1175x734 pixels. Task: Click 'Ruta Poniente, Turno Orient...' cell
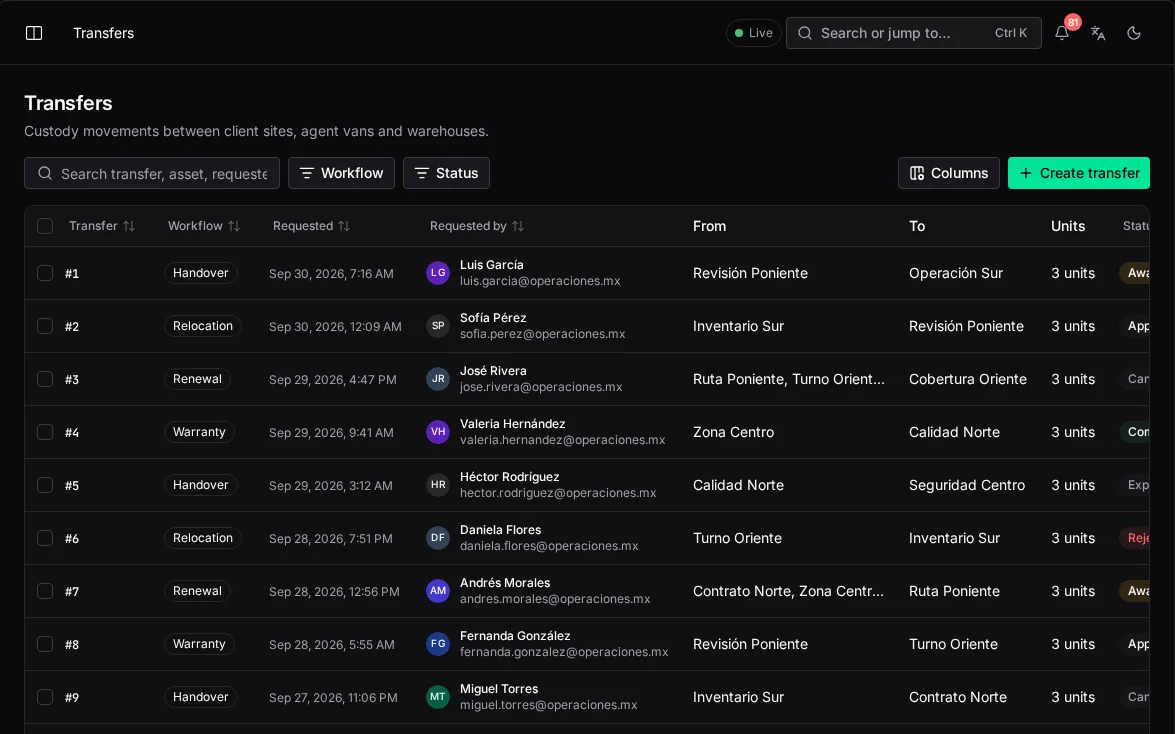(x=788, y=379)
